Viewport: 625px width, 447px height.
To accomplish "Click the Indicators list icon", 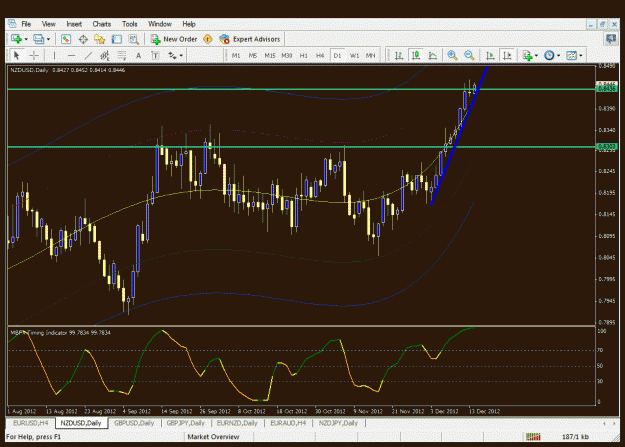I will (527, 55).
